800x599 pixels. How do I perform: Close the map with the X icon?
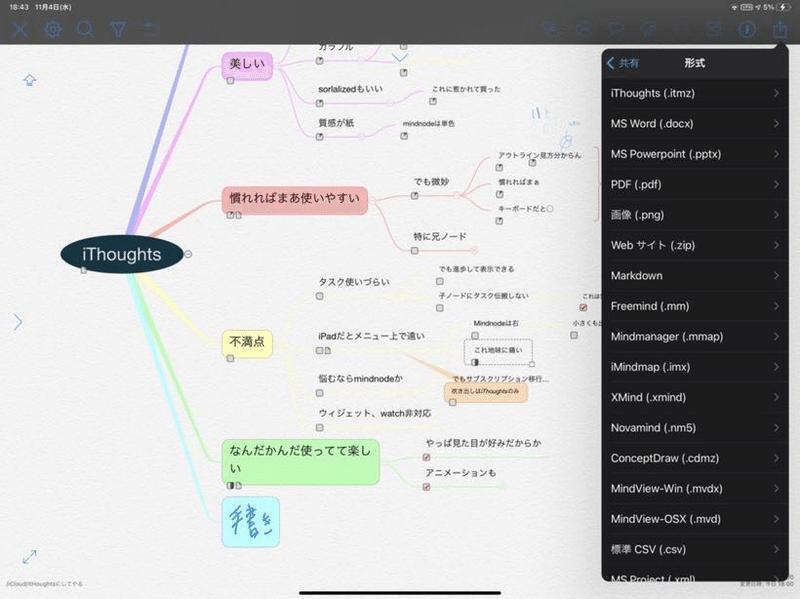pos(19,29)
